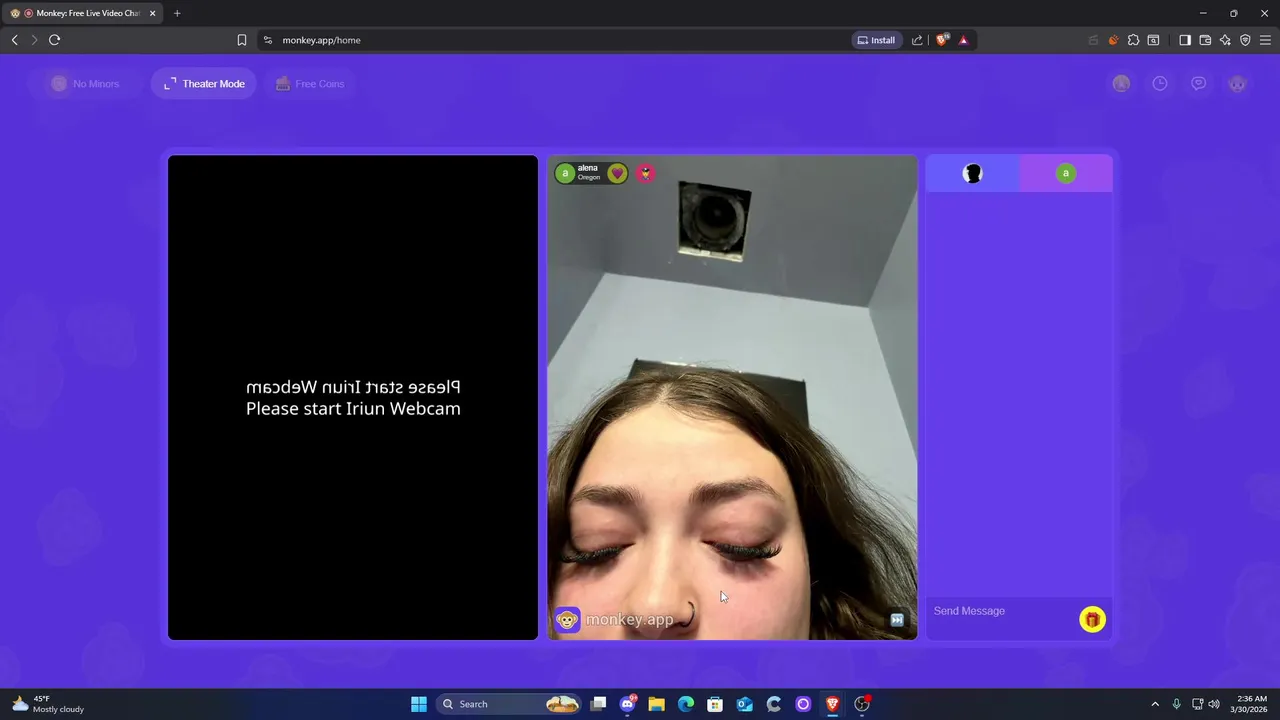
Task: Click the text 'alena'
Action: tap(588, 168)
